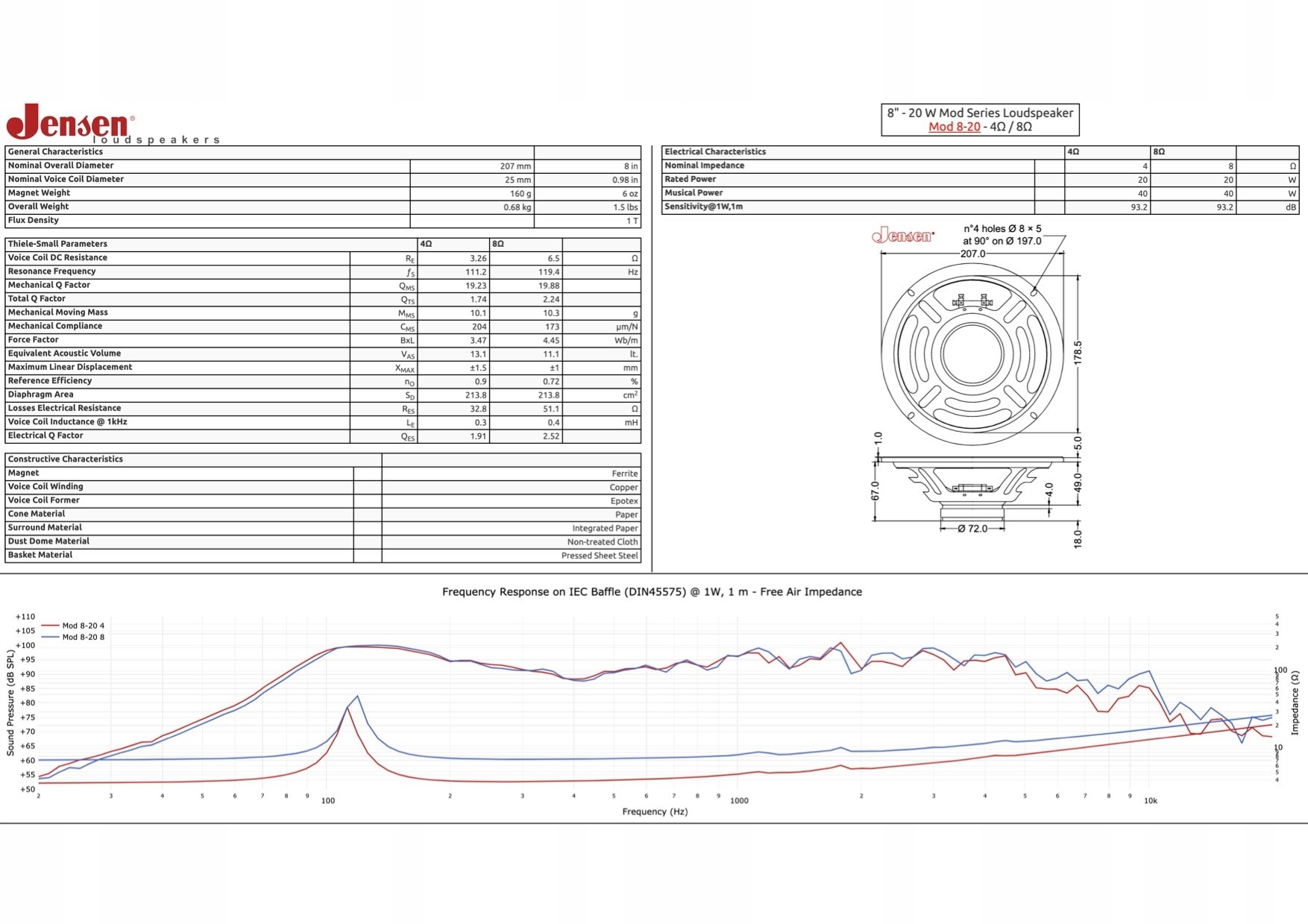
Task: Click the "Integrated Paper" surround material value
Action: [605, 529]
